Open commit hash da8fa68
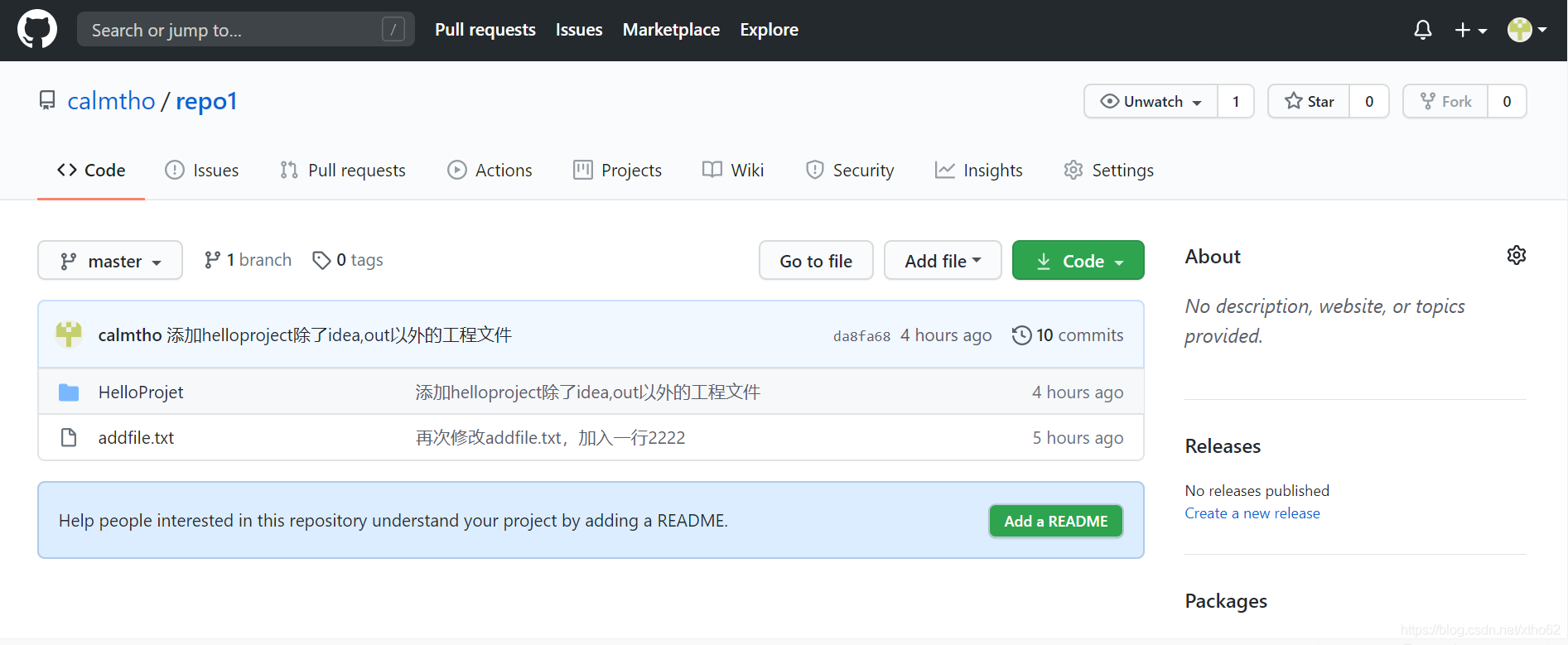The width and height of the screenshot is (1568, 645). tap(861, 336)
